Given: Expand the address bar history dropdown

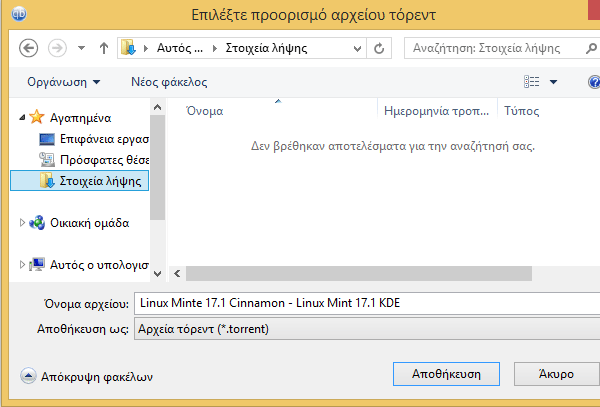Looking at the screenshot, I should [x=357, y=49].
